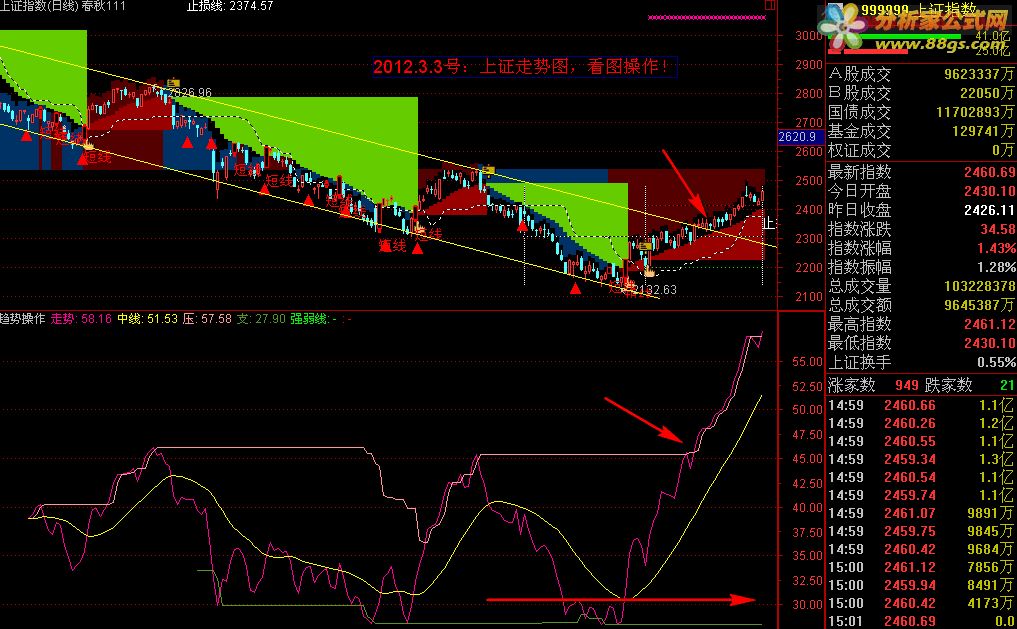Click the 总成交量 value 103228378
Screen dimensions: 1017x629
point(979,286)
